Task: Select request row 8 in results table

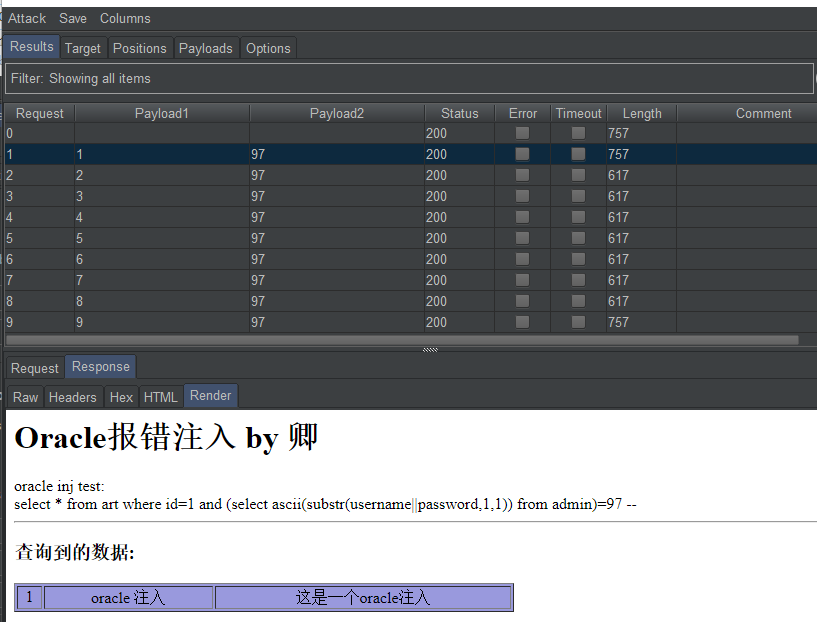Action: click(x=411, y=301)
